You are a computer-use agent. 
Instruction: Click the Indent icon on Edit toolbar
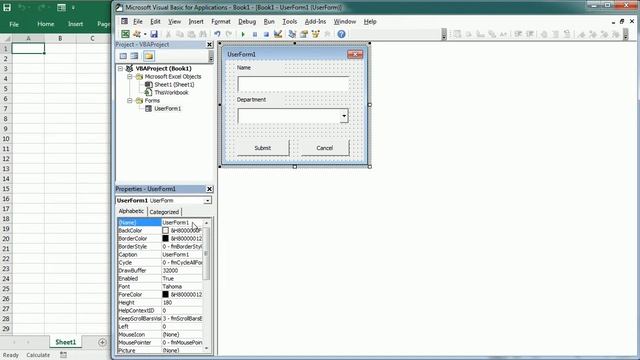click(x=518, y=34)
